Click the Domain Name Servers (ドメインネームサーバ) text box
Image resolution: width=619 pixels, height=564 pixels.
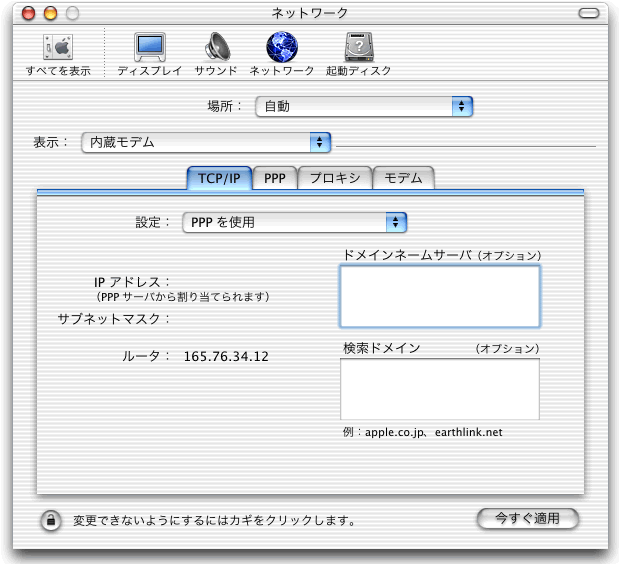(x=440, y=296)
